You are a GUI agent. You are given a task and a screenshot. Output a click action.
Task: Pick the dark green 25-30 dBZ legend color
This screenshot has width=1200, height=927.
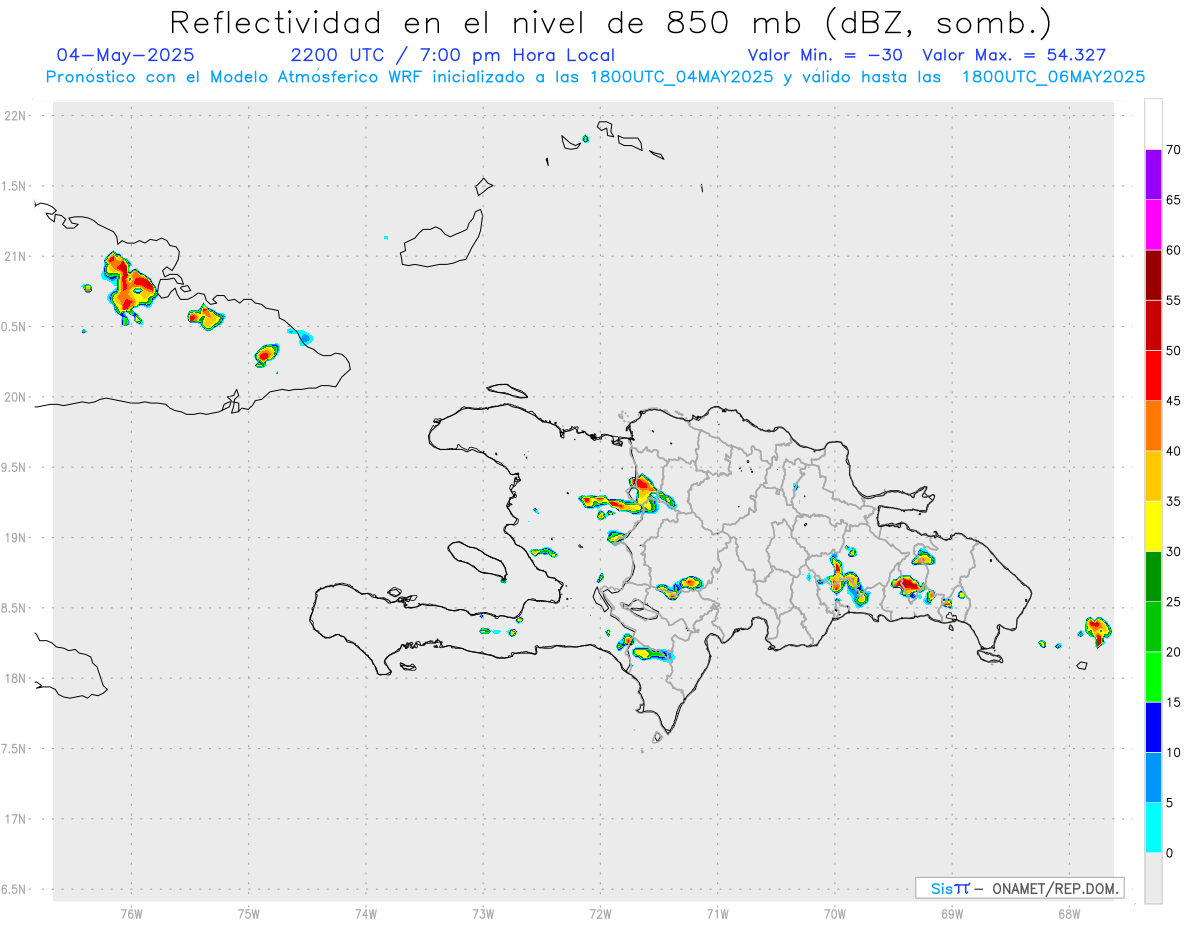(x=1153, y=577)
